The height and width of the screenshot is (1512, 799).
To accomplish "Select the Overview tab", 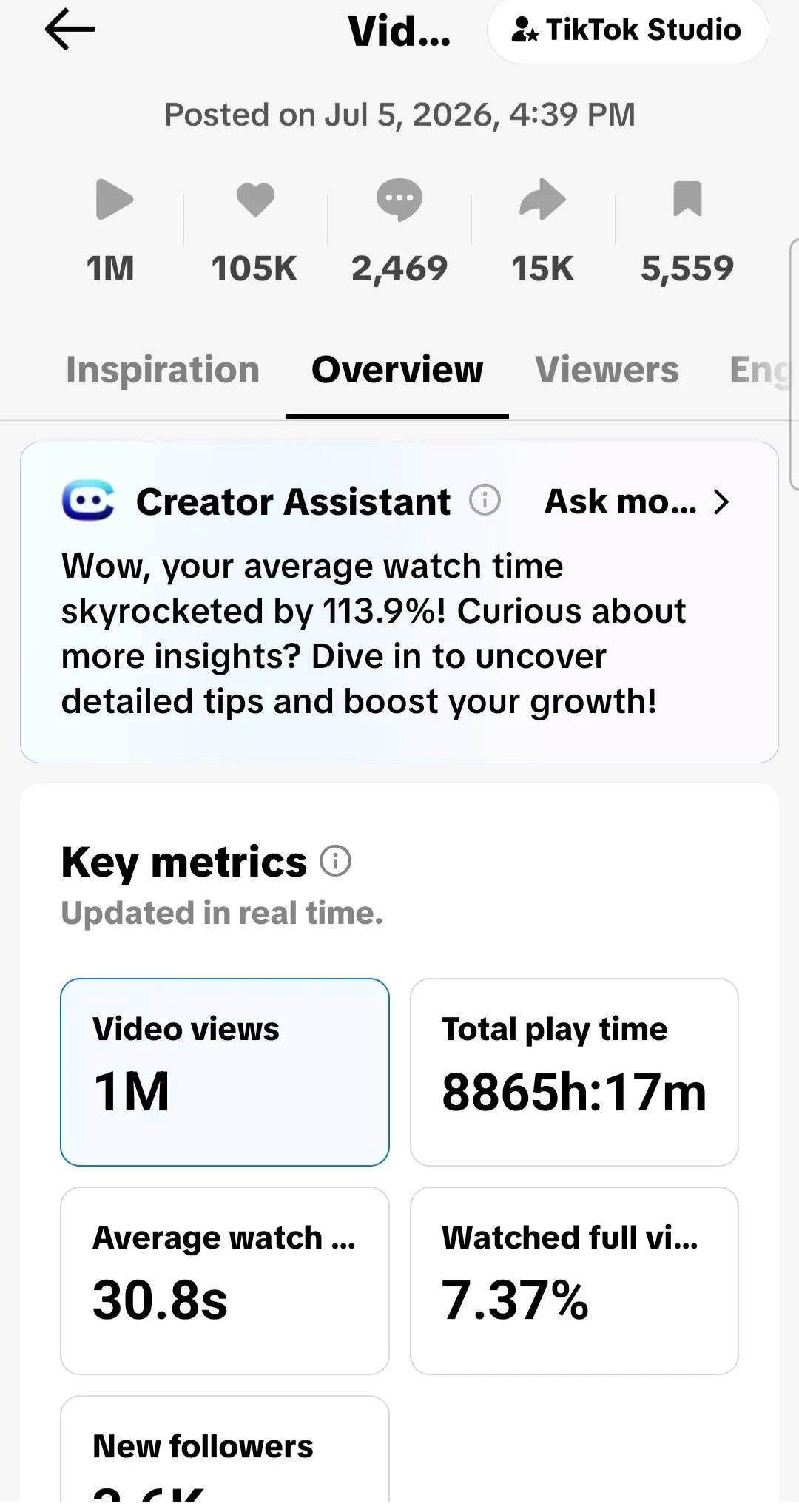I will [x=397, y=369].
